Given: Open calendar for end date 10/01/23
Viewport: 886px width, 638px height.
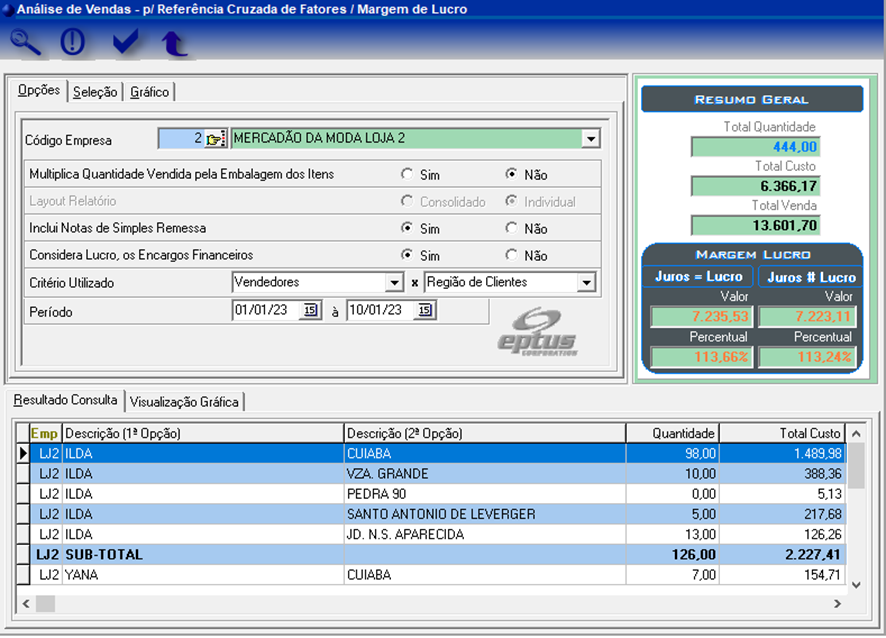Looking at the screenshot, I should click(x=424, y=311).
